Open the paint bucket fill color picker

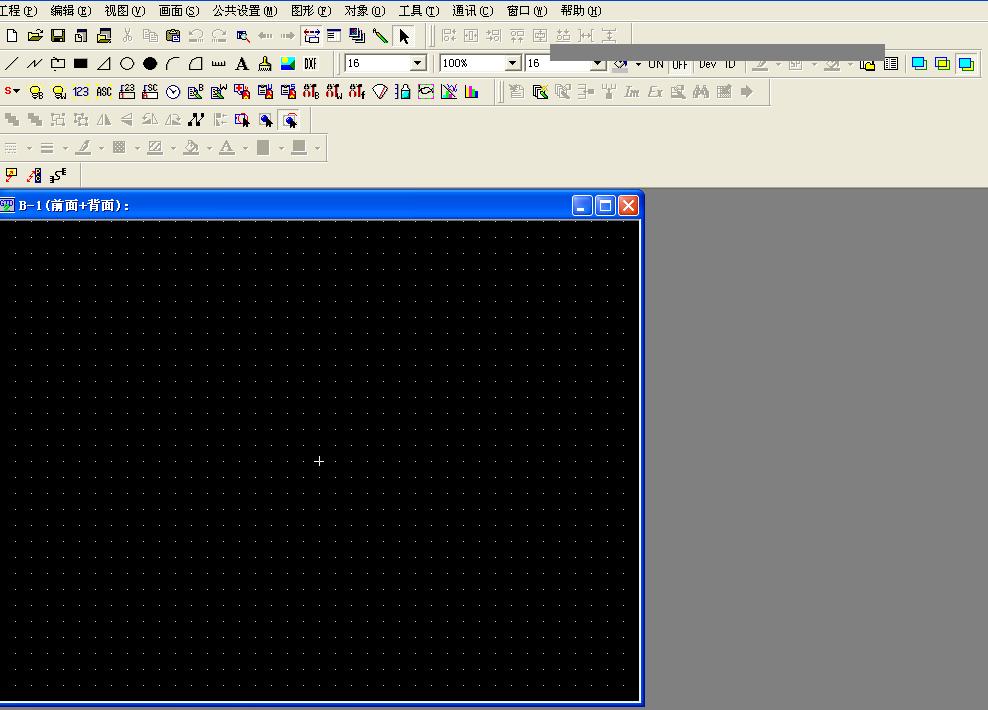(191, 148)
